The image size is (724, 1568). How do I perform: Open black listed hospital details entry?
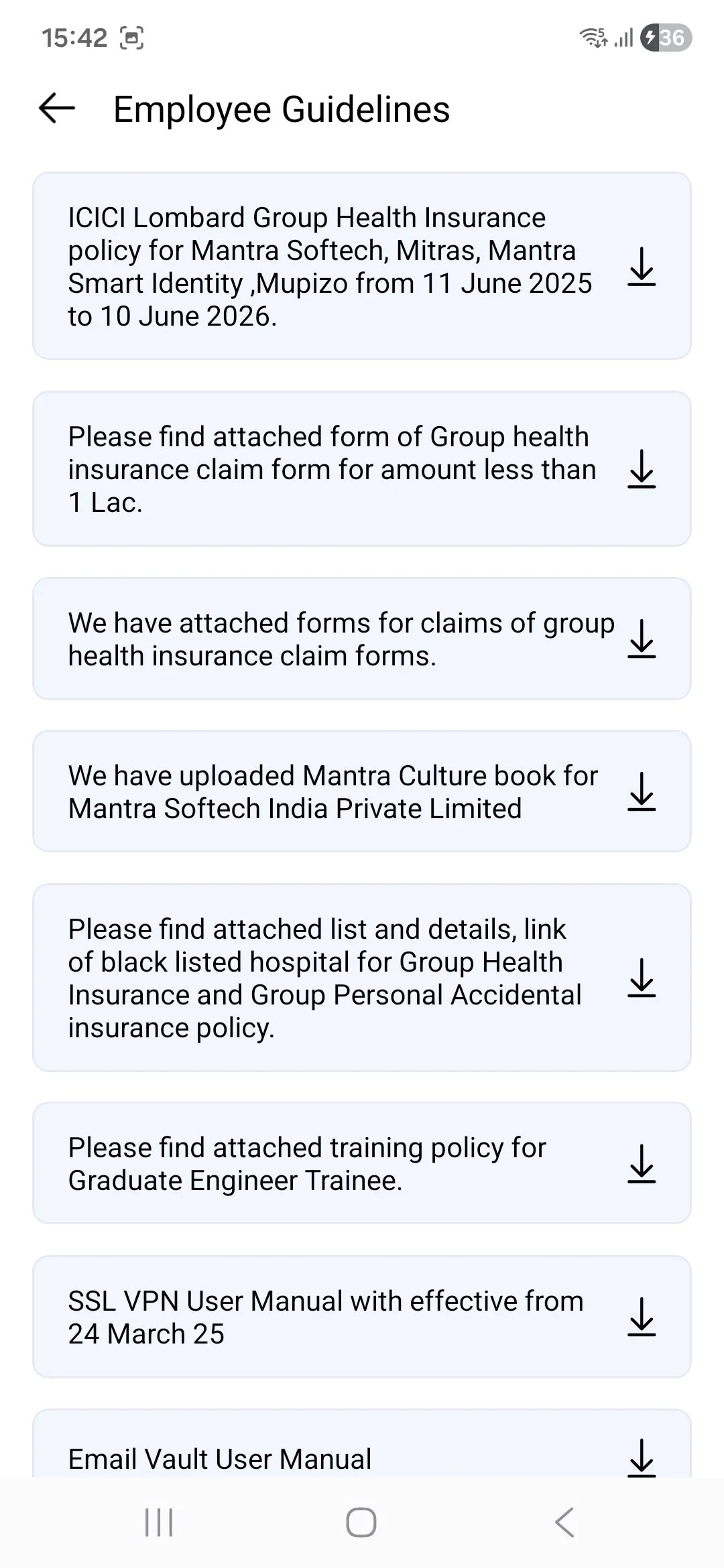click(x=324, y=978)
